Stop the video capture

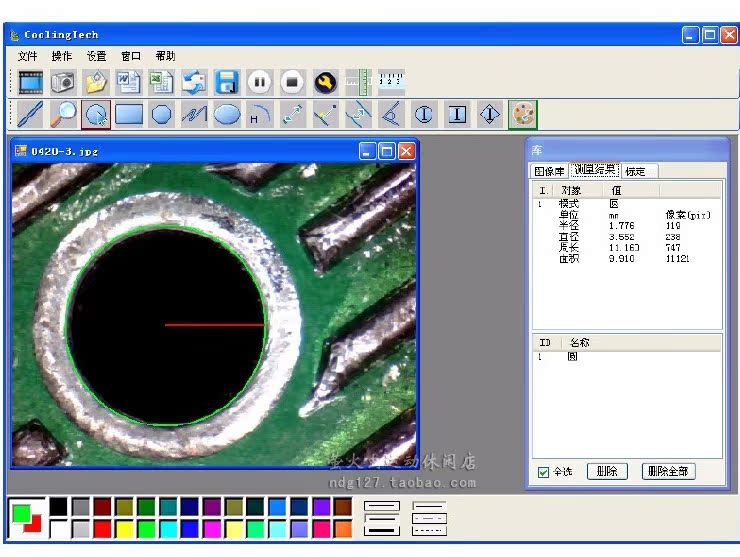click(292, 82)
